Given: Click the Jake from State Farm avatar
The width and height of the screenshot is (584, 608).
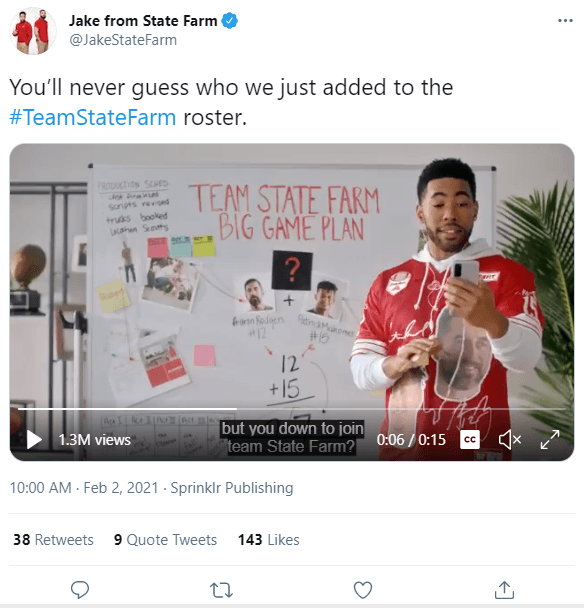Looking at the screenshot, I should pos(33,31).
